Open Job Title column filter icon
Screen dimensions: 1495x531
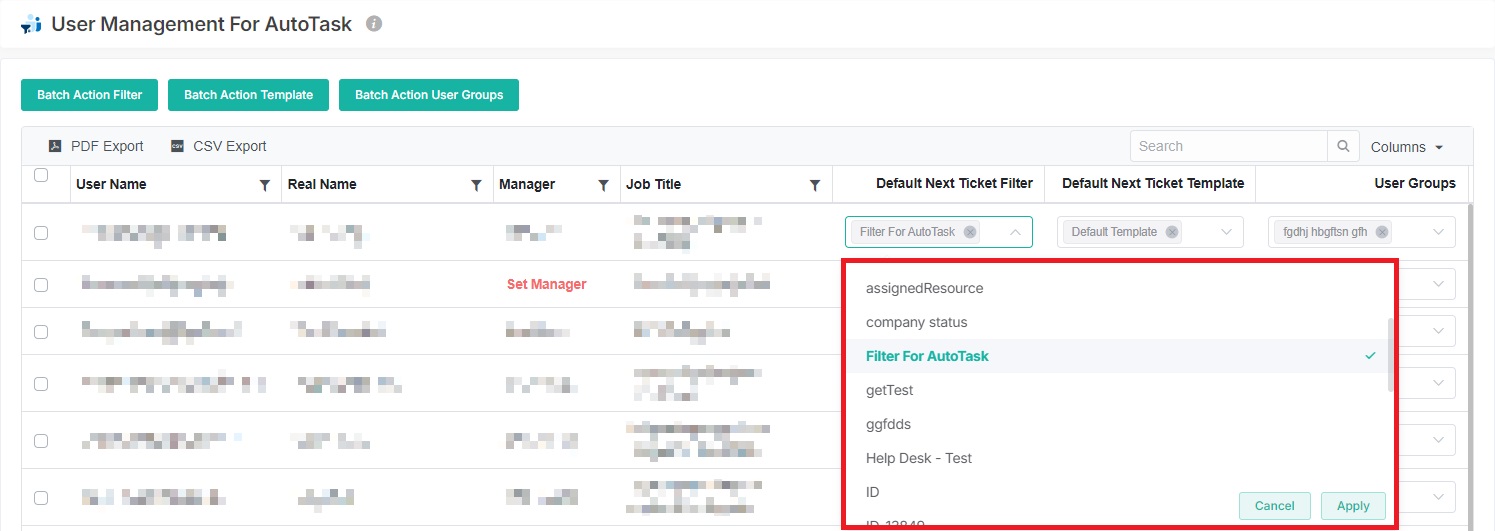click(x=815, y=185)
